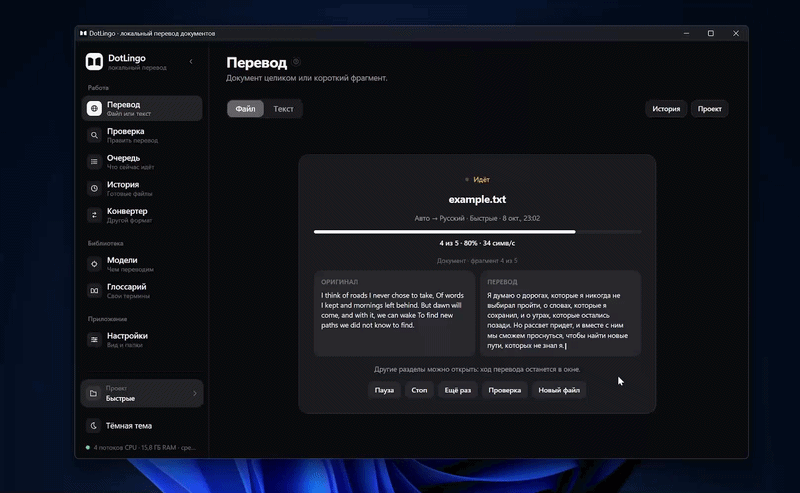Open Настройки in the sidebar

pyautogui.click(x=142, y=339)
